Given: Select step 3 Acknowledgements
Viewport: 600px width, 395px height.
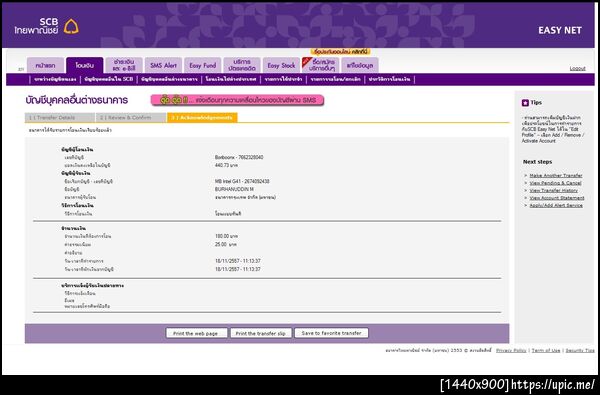Looking at the screenshot, I should [x=202, y=118].
